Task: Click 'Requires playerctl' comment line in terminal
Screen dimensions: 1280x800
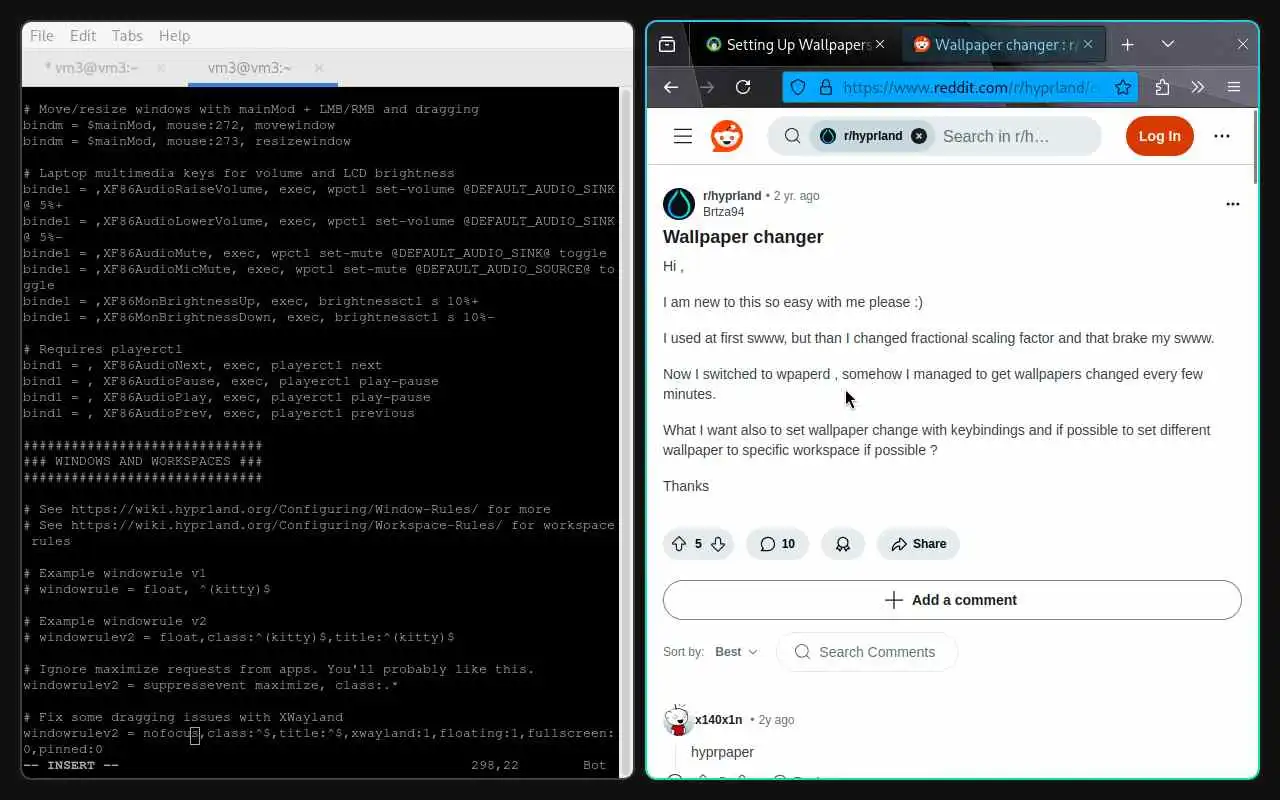Action: coord(103,349)
